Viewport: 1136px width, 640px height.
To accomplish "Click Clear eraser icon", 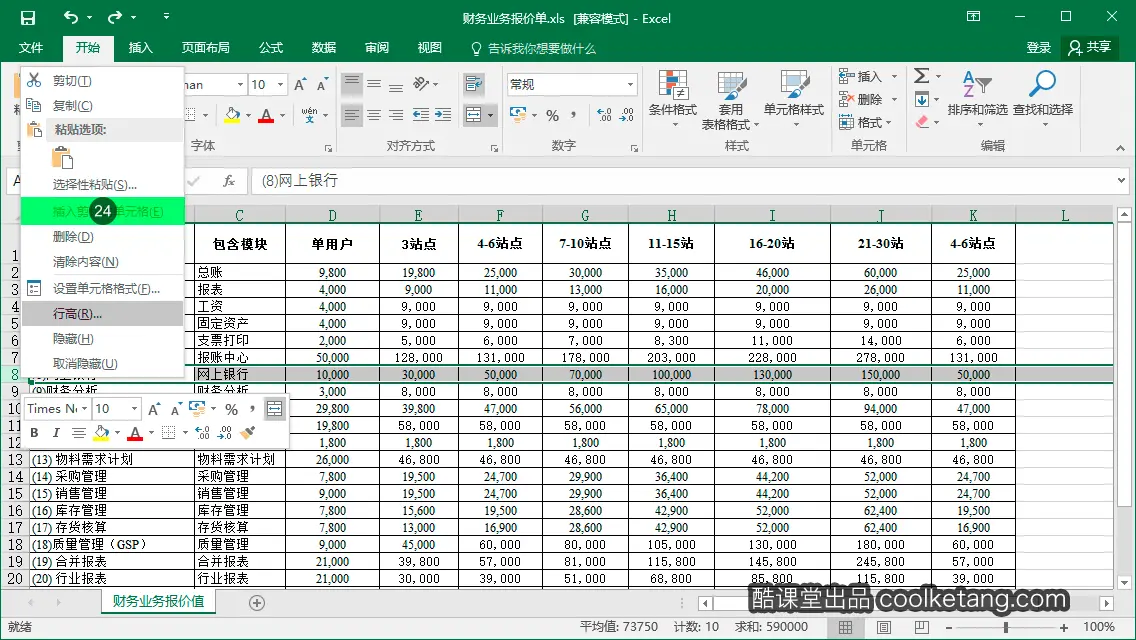I will click(922, 122).
